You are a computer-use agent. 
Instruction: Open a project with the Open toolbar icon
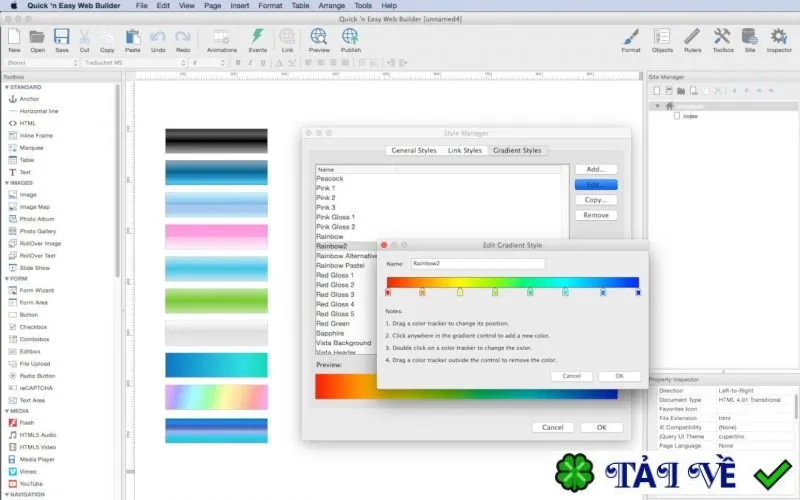pyautogui.click(x=37, y=40)
